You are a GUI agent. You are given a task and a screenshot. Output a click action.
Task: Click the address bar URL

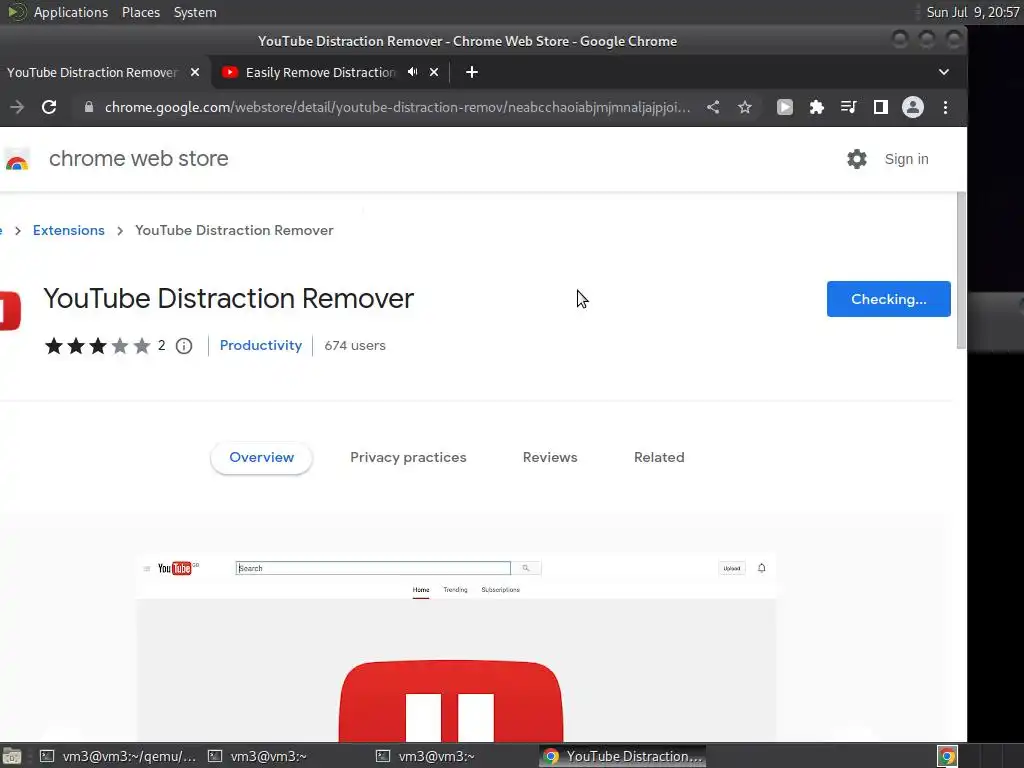coord(397,107)
